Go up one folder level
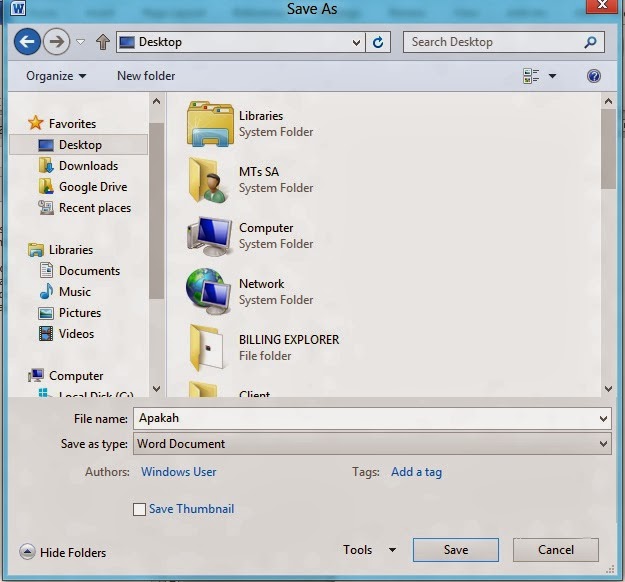625x582 pixels. [x=103, y=42]
